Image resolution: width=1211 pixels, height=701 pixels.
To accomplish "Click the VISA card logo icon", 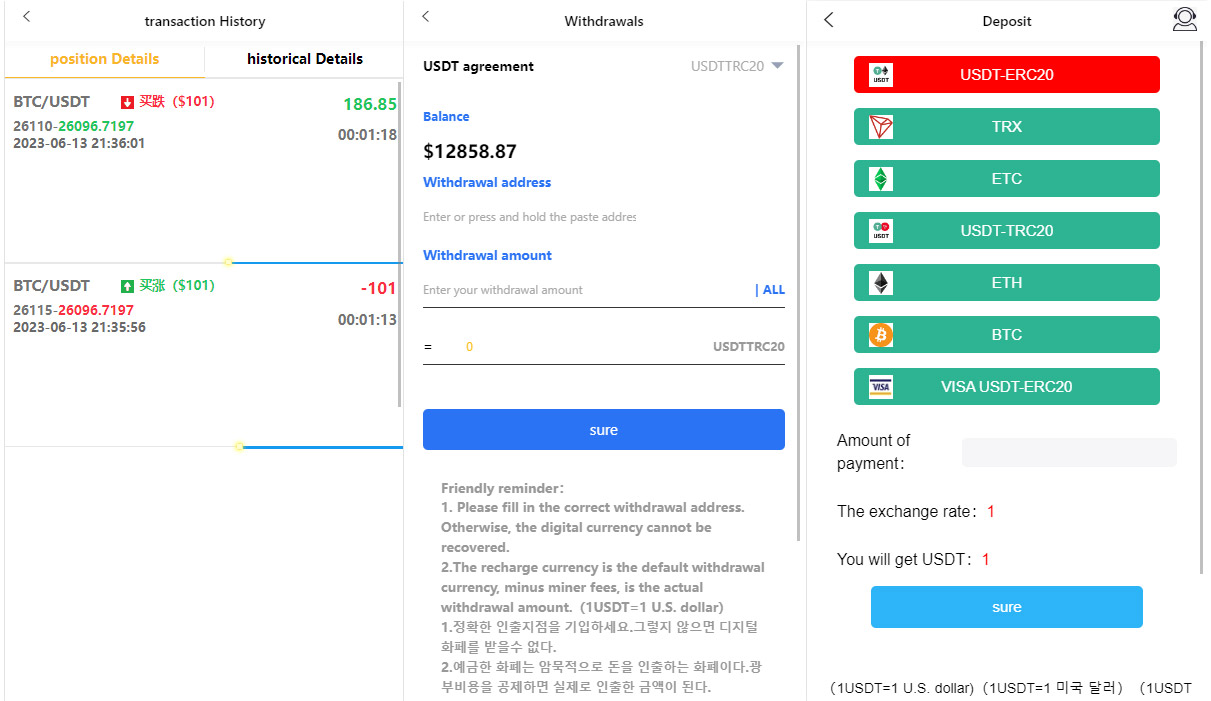I will click(x=881, y=387).
